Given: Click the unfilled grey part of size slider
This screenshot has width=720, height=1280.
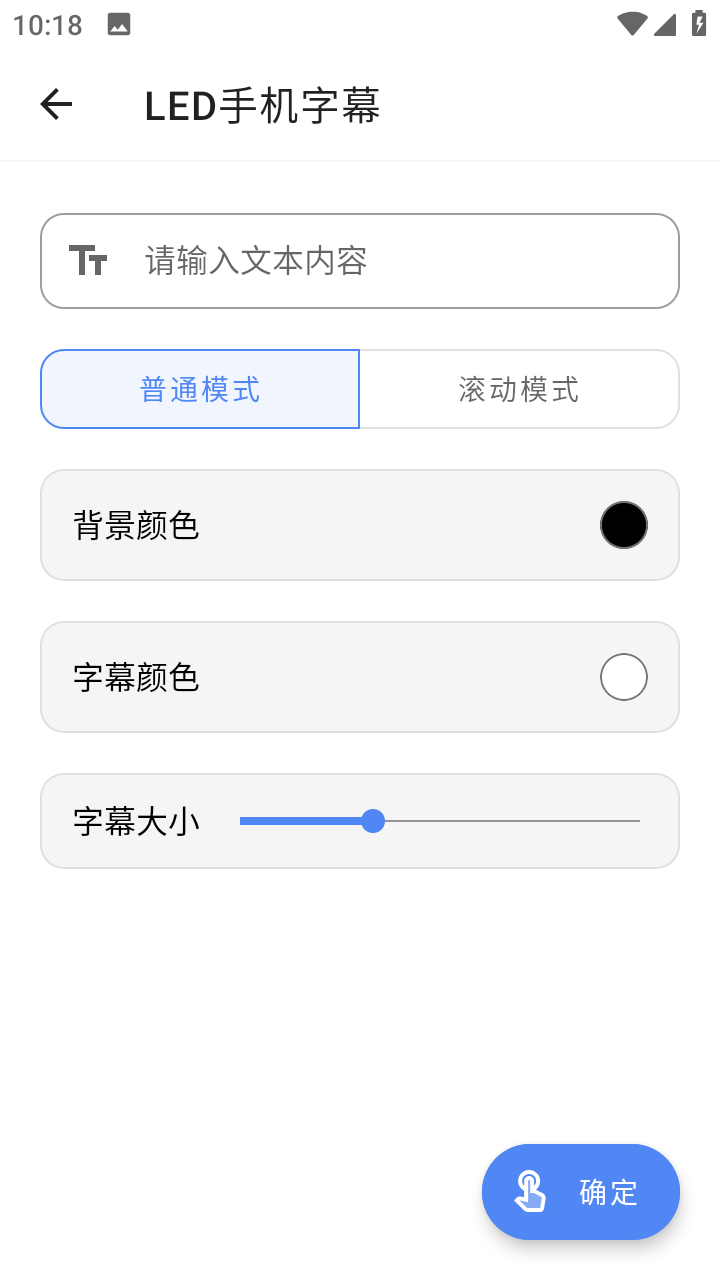Looking at the screenshot, I should (510, 821).
